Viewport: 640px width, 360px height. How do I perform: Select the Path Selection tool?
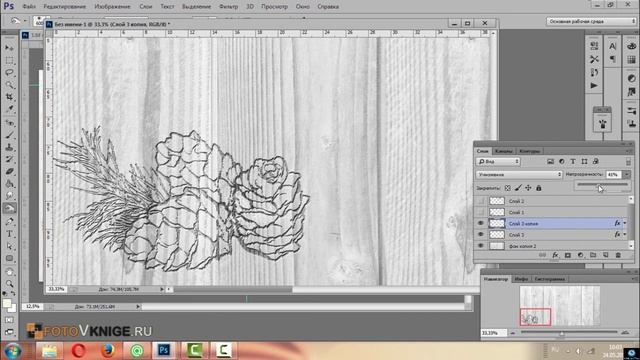pos(9,247)
